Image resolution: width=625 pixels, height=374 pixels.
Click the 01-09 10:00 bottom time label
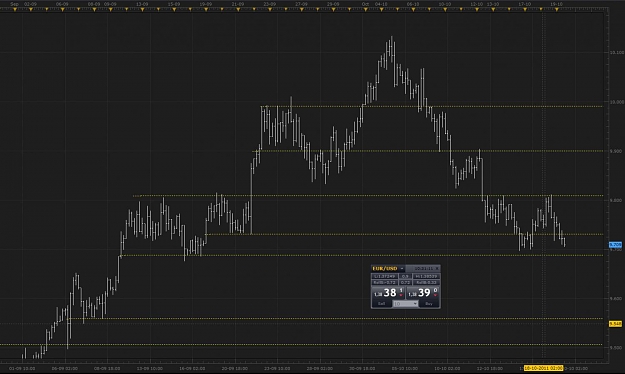coord(22,368)
